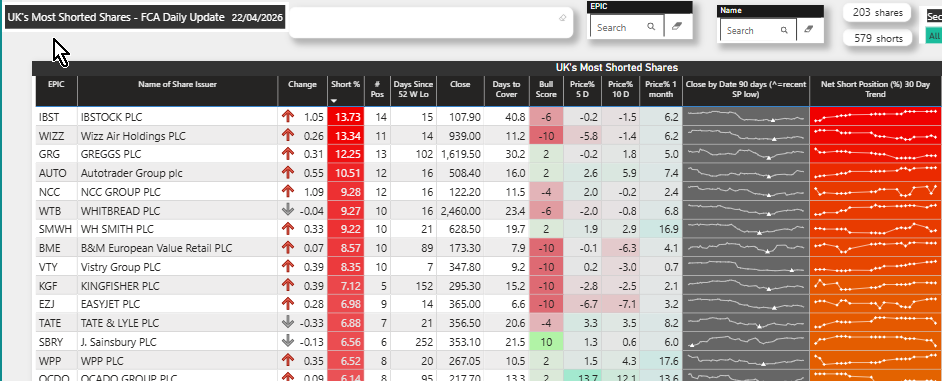Click the 13.73 short % cell for IBSTOCK

(x=346, y=117)
